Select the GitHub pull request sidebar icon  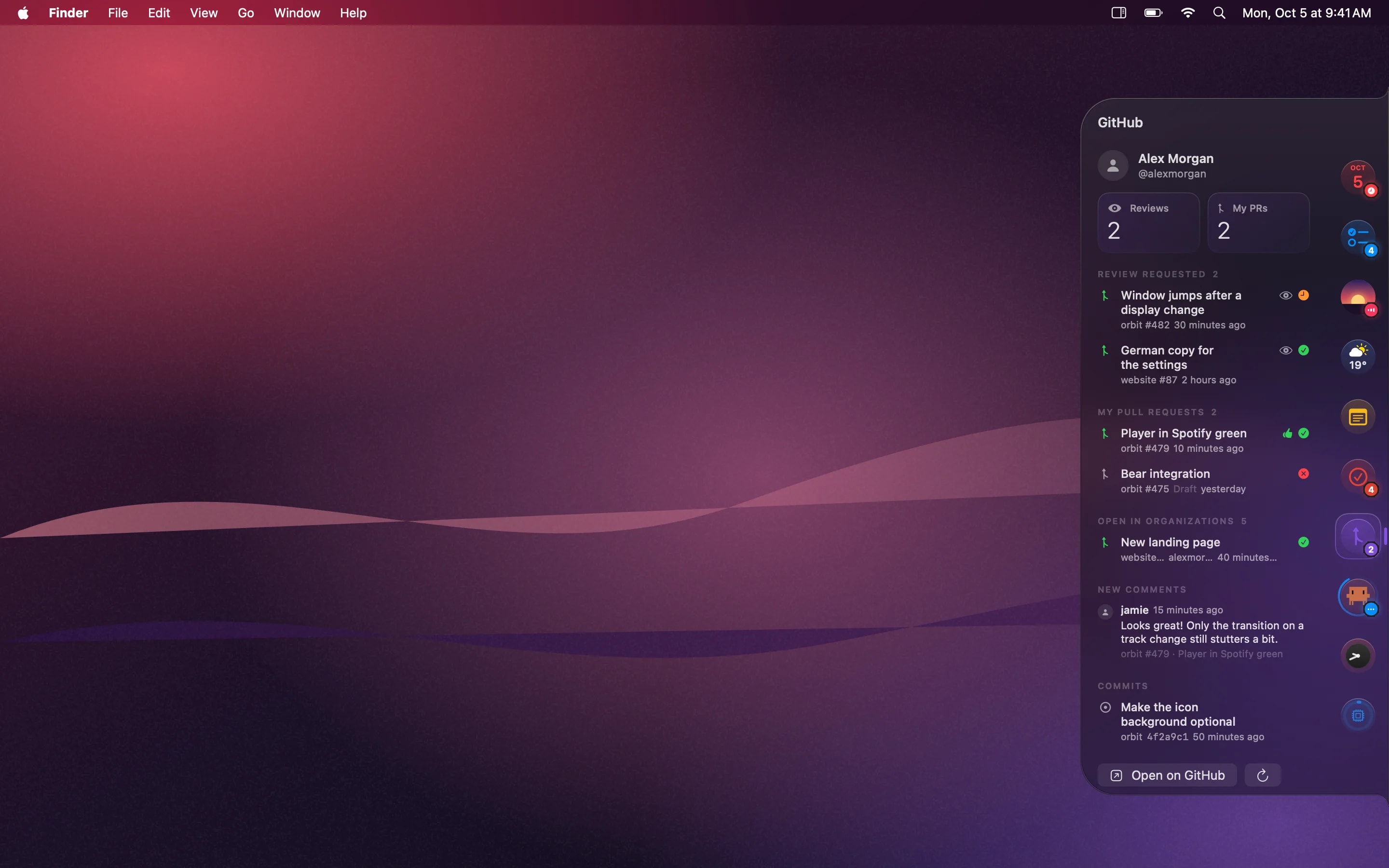click(x=1358, y=536)
